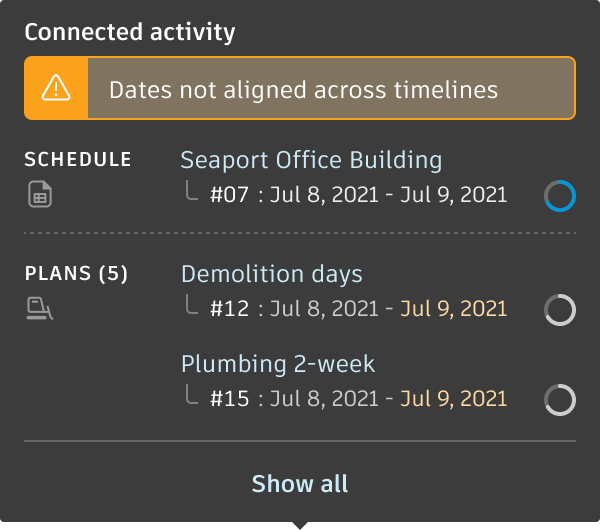Image resolution: width=600 pixels, height=530 pixels.
Task: Click the highlighted Jul 9, 2021 date for #15
Action: pos(454,399)
